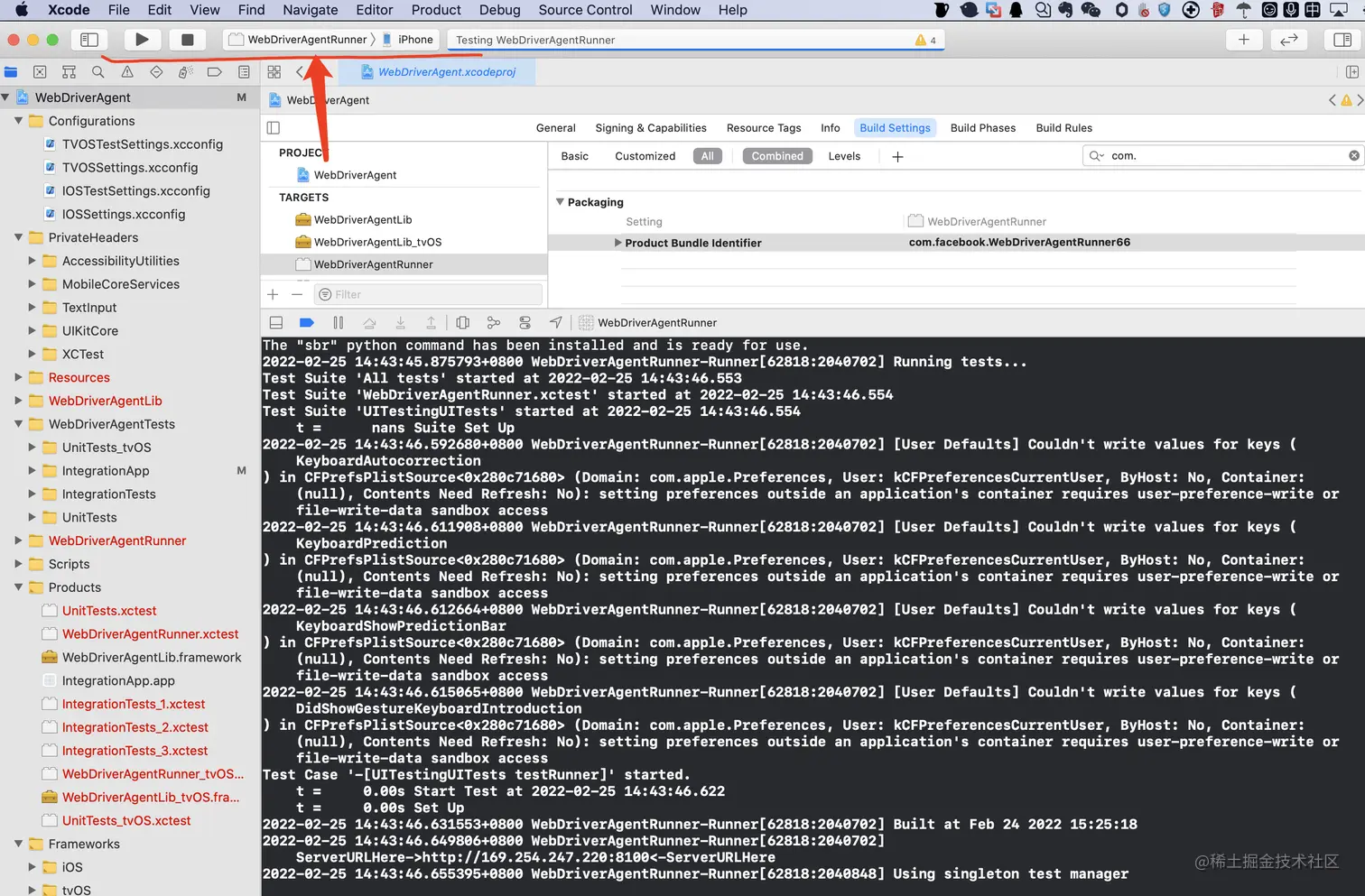The width and height of the screenshot is (1365, 896).
Task: Select the WebDriverAgentLib target
Action: pos(363,220)
